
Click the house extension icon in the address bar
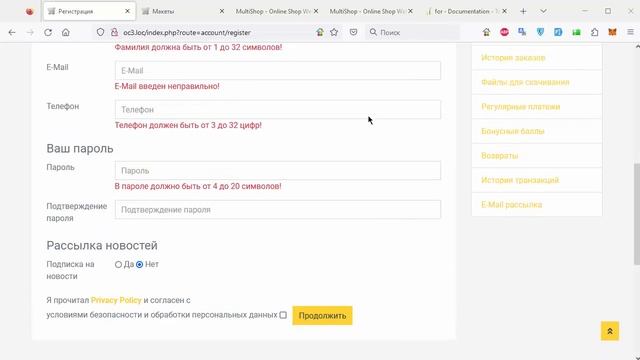click(320, 32)
